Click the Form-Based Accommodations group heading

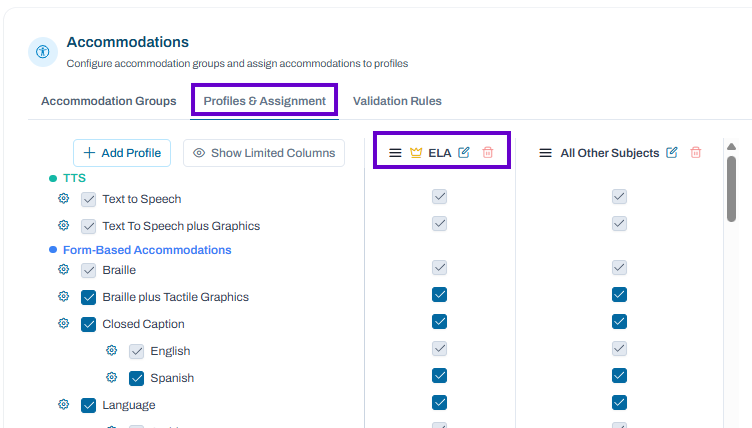147,250
